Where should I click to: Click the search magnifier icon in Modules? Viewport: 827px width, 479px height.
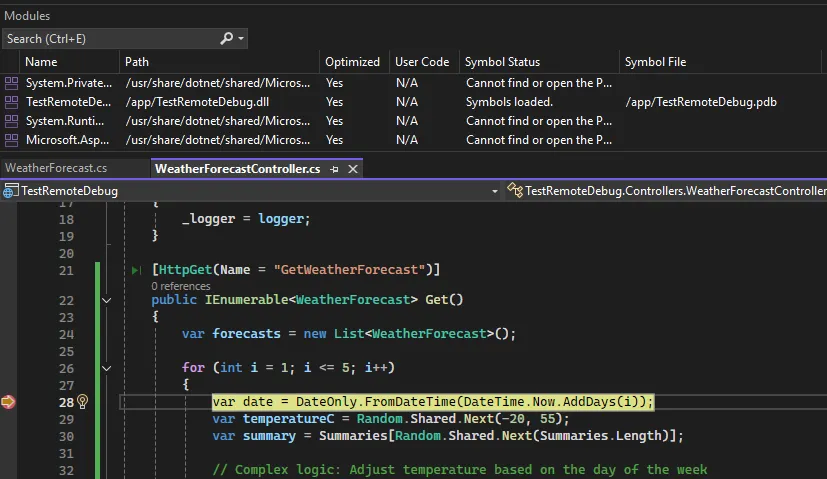pyautogui.click(x=226, y=39)
